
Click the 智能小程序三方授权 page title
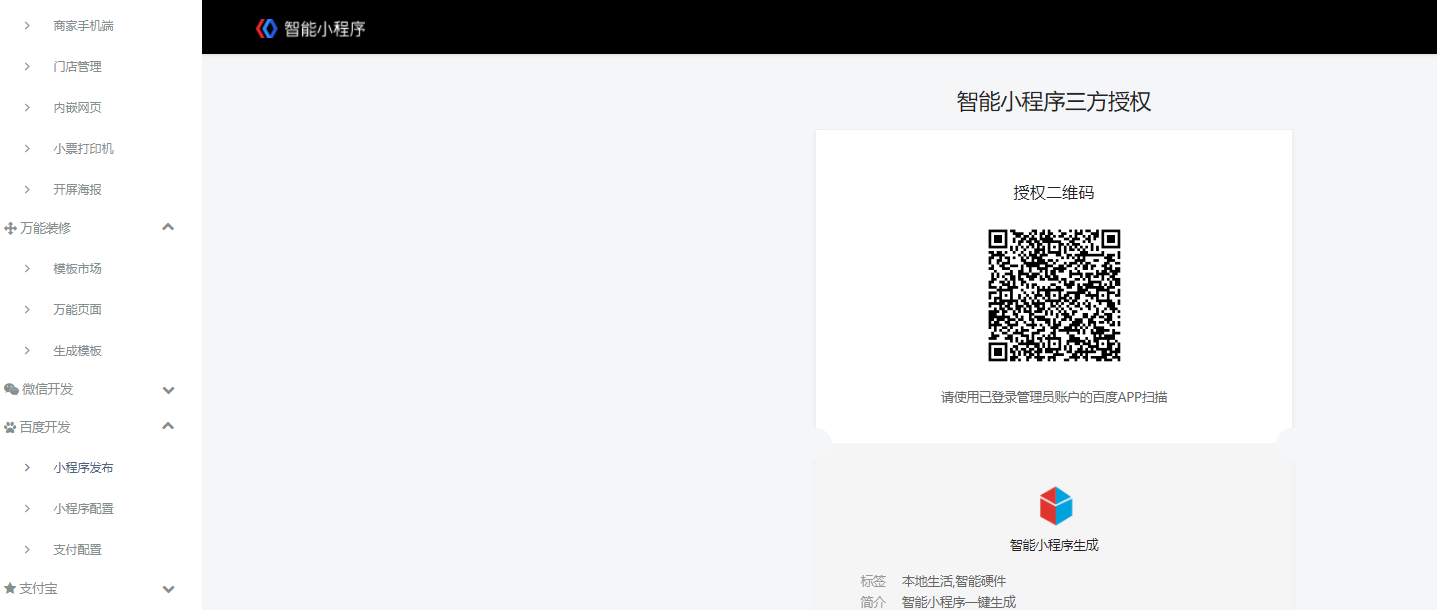[1054, 101]
